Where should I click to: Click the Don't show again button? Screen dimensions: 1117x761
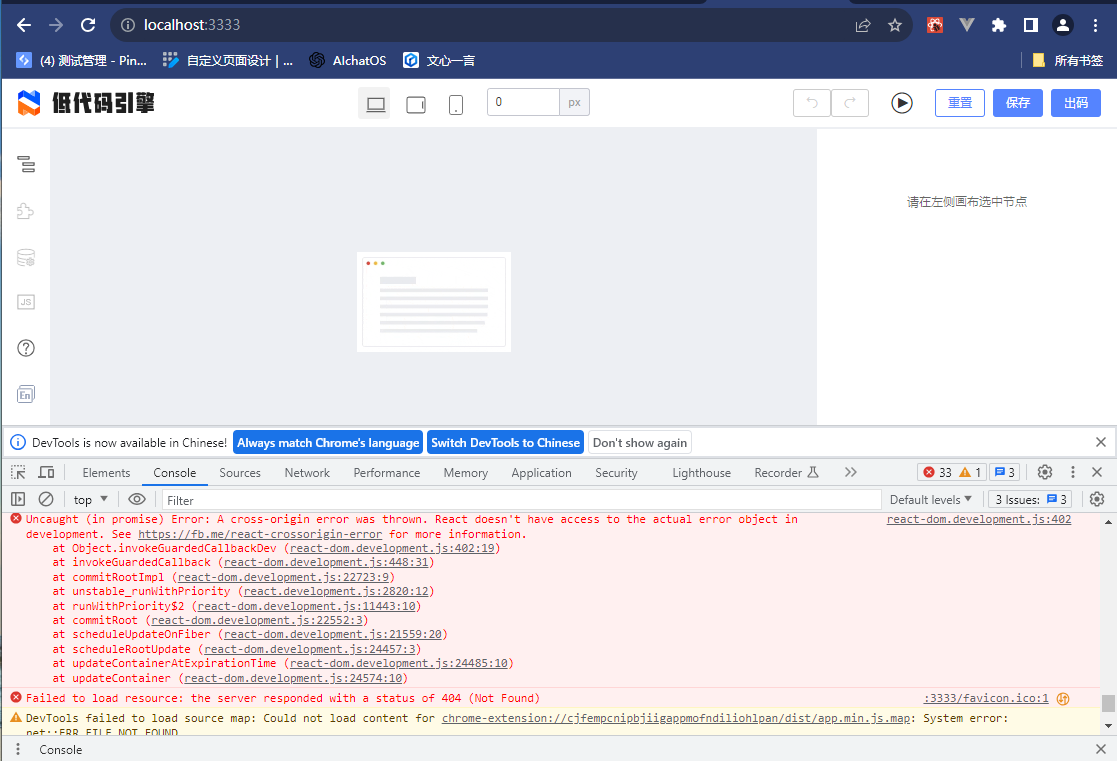click(x=641, y=442)
